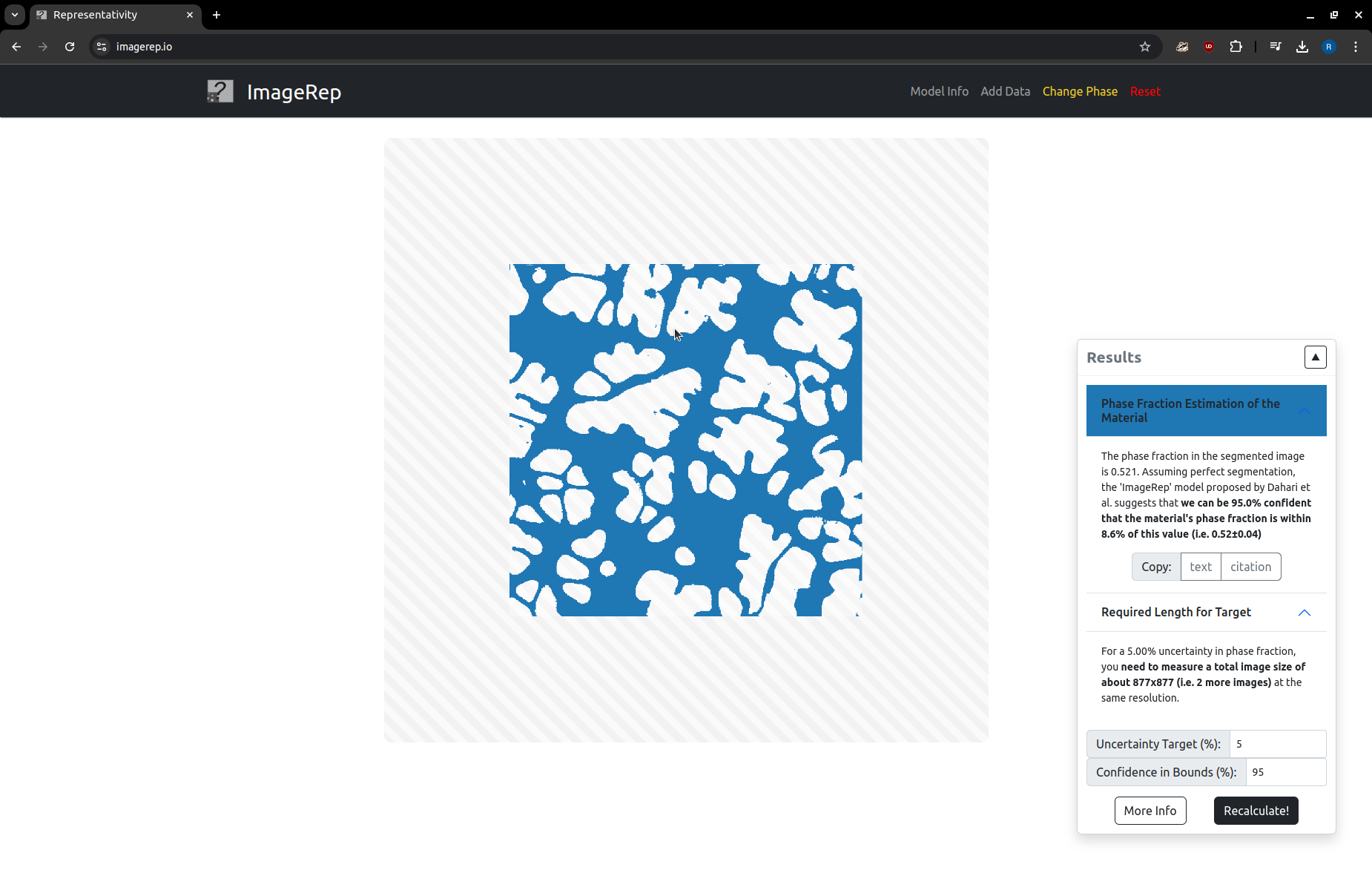The width and height of the screenshot is (1372, 870).
Task: Click the site information icon in address bar
Action: coord(102,47)
